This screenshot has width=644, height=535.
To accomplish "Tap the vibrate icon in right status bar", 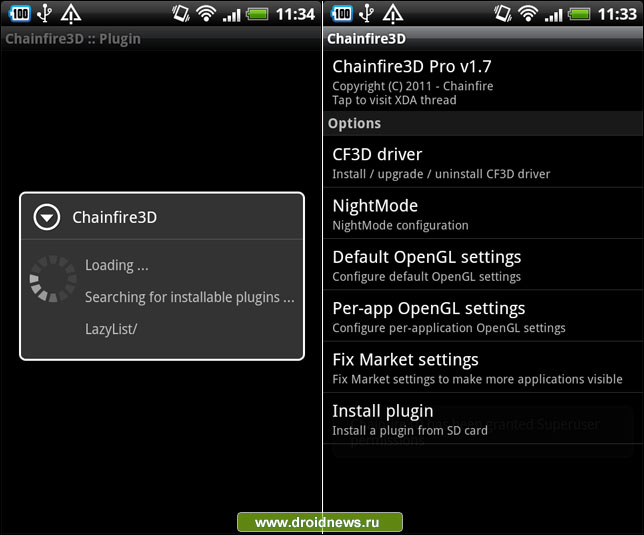I will (x=503, y=14).
